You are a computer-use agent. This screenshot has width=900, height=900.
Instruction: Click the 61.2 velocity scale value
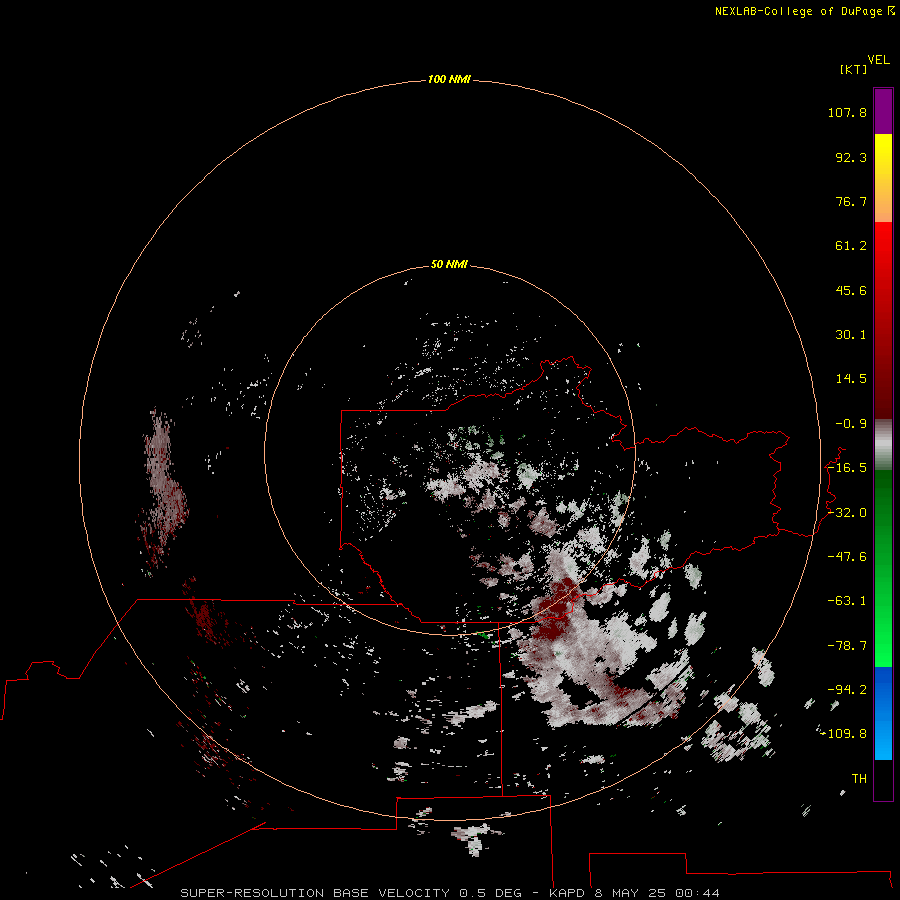[851, 246]
